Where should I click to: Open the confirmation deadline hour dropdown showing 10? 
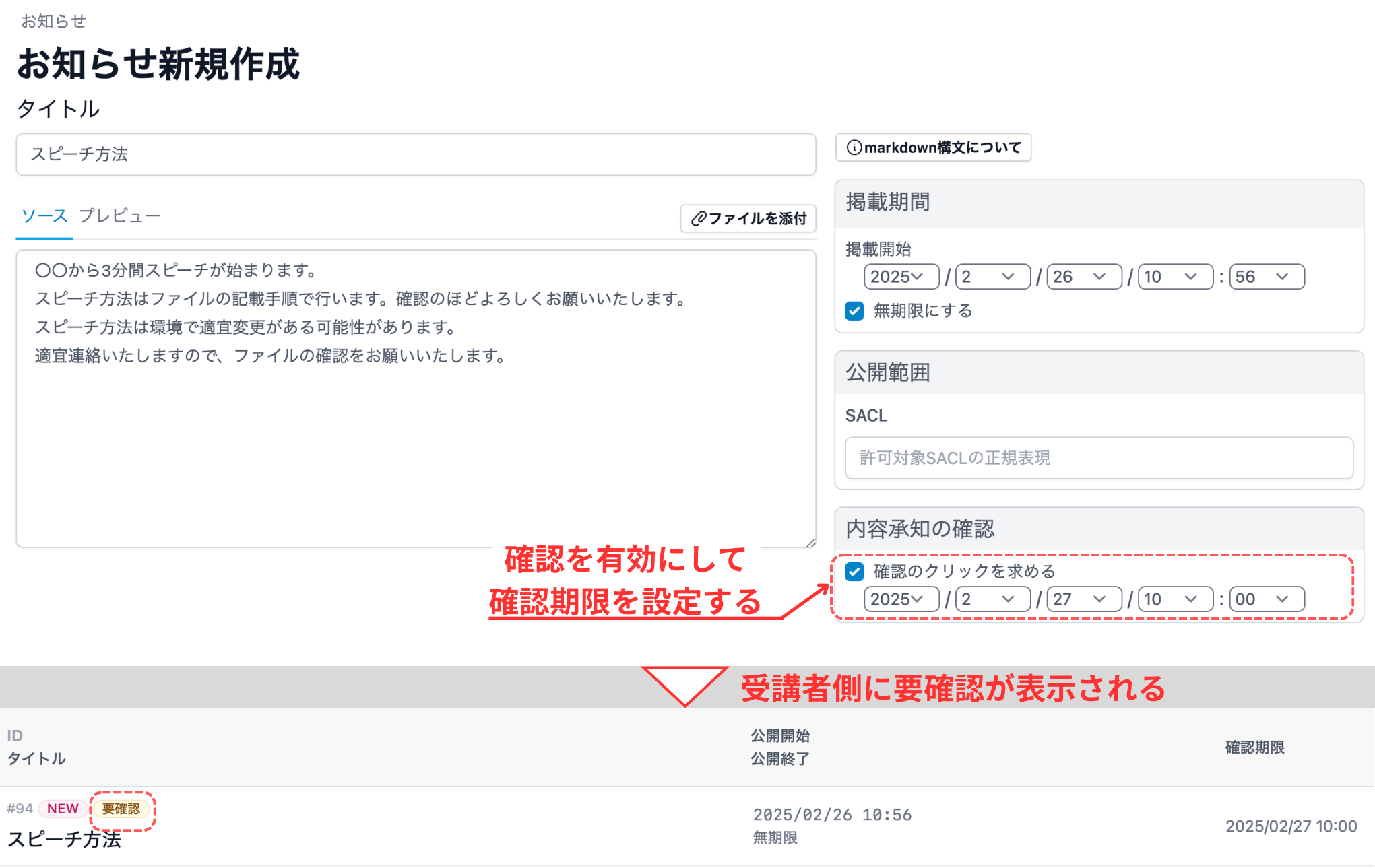pyautogui.click(x=1174, y=599)
